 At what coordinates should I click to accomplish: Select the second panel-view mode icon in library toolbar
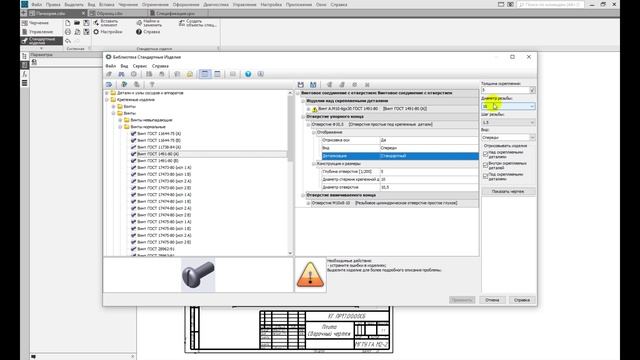pyautogui.click(x=217, y=74)
